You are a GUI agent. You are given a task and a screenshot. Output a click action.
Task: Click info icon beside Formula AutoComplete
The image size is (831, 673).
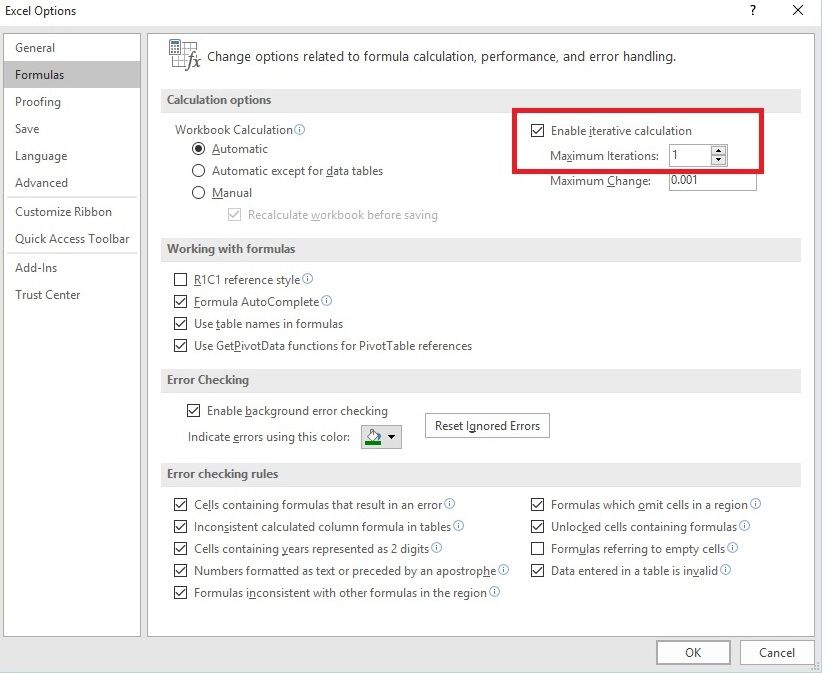(x=326, y=300)
